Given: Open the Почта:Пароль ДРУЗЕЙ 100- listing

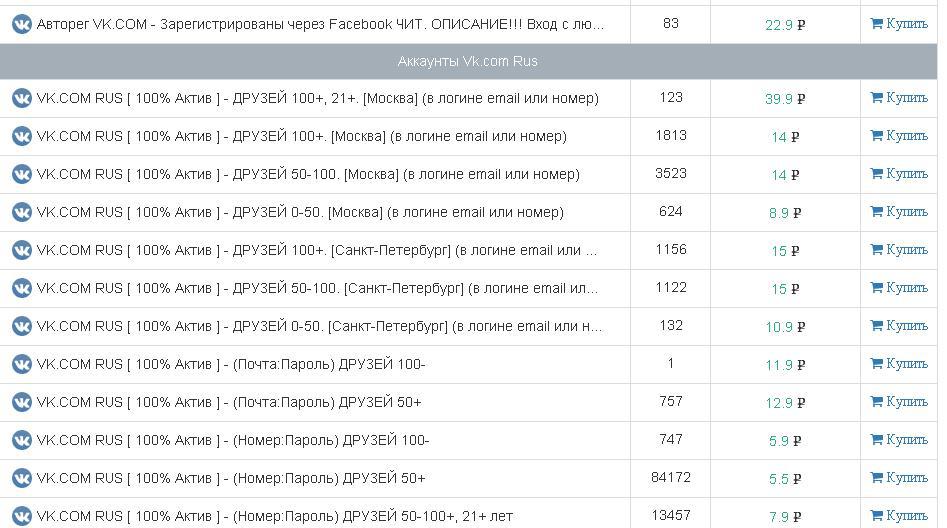Looking at the screenshot, I should [231, 364].
